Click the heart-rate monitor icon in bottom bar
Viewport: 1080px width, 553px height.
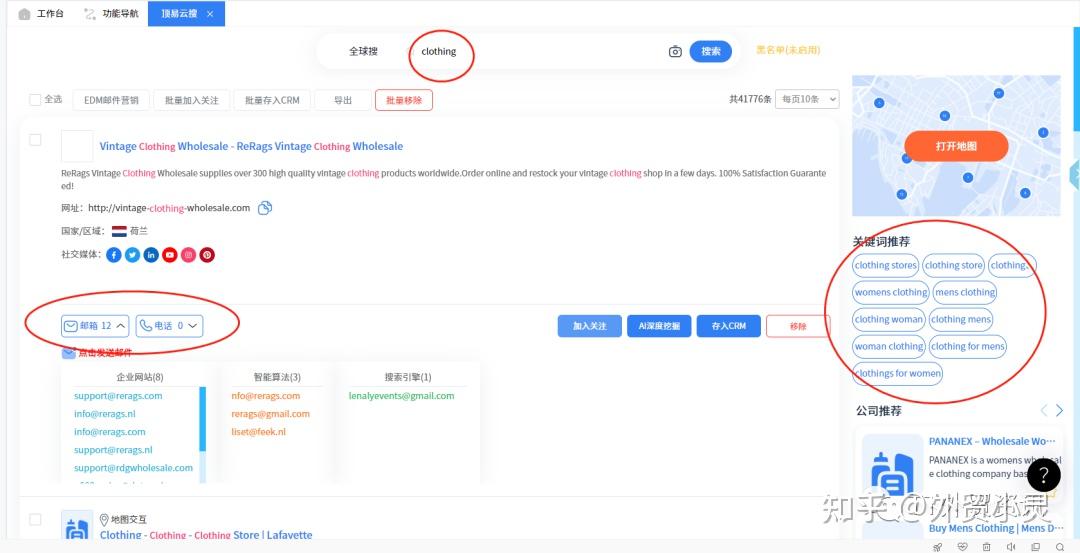click(962, 547)
